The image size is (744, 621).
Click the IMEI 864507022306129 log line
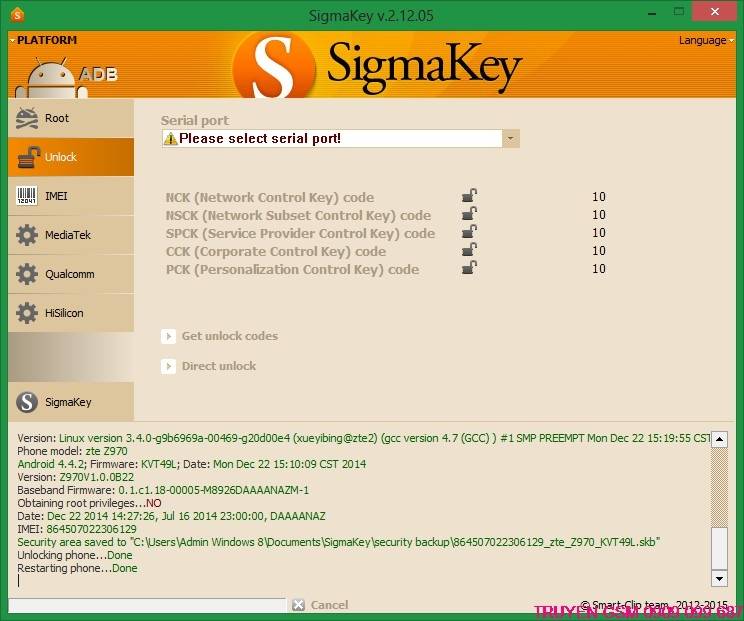(77, 529)
